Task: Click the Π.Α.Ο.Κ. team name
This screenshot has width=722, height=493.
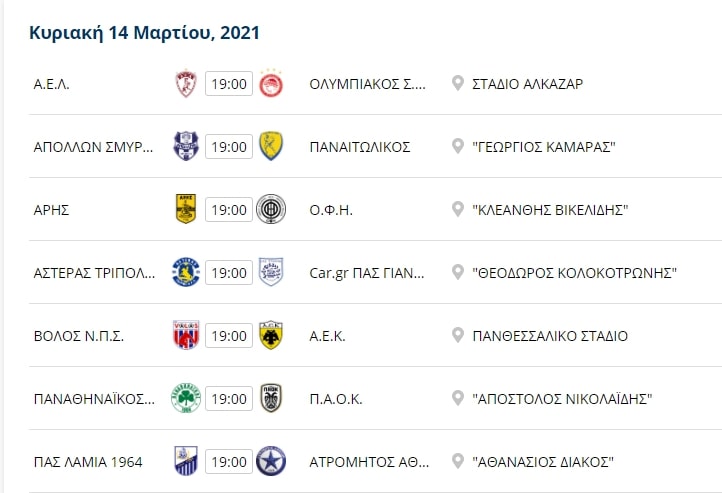Action: point(336,399)
